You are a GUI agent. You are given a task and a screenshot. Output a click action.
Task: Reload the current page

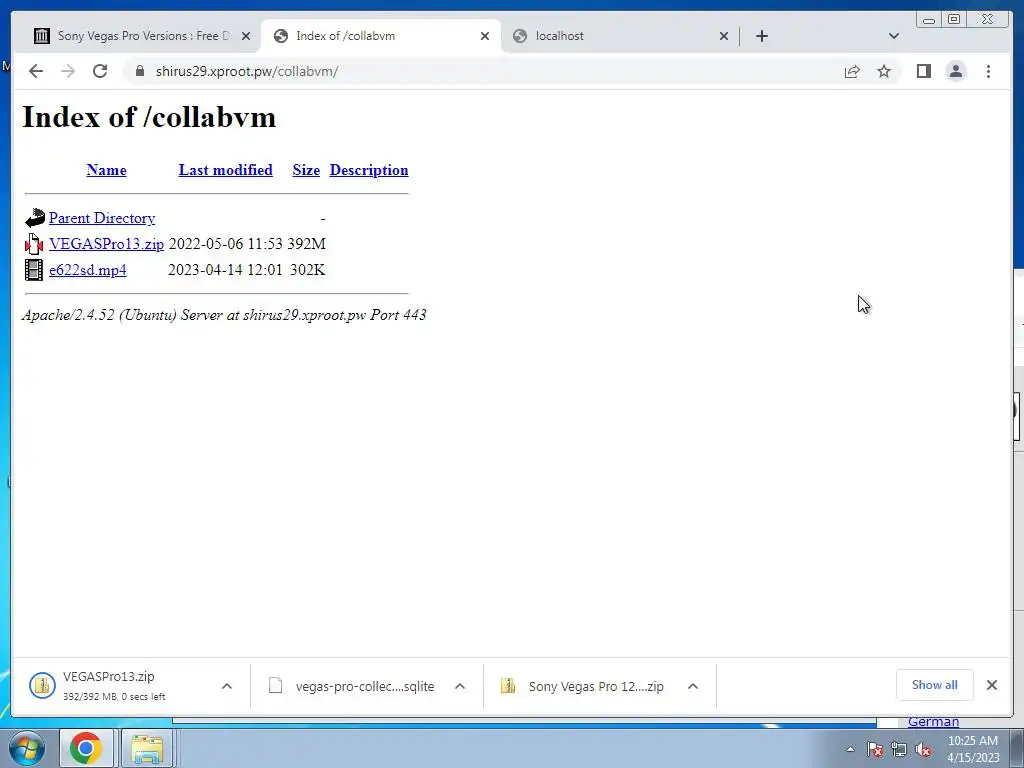[100, 71]
